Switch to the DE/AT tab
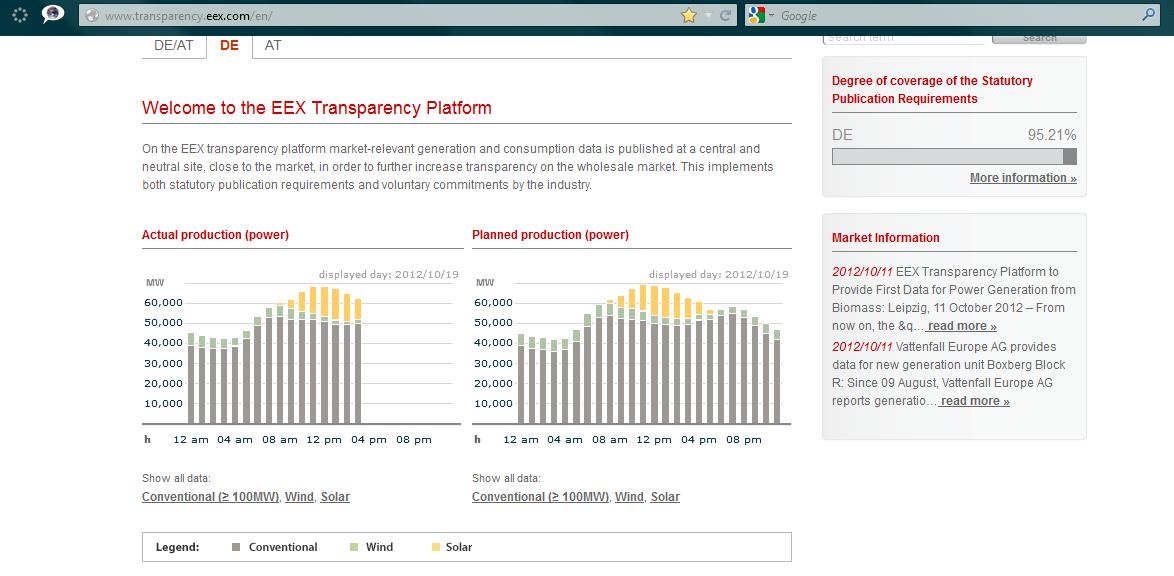Screen dimensions: 1174x576 (x=174, y=45)
